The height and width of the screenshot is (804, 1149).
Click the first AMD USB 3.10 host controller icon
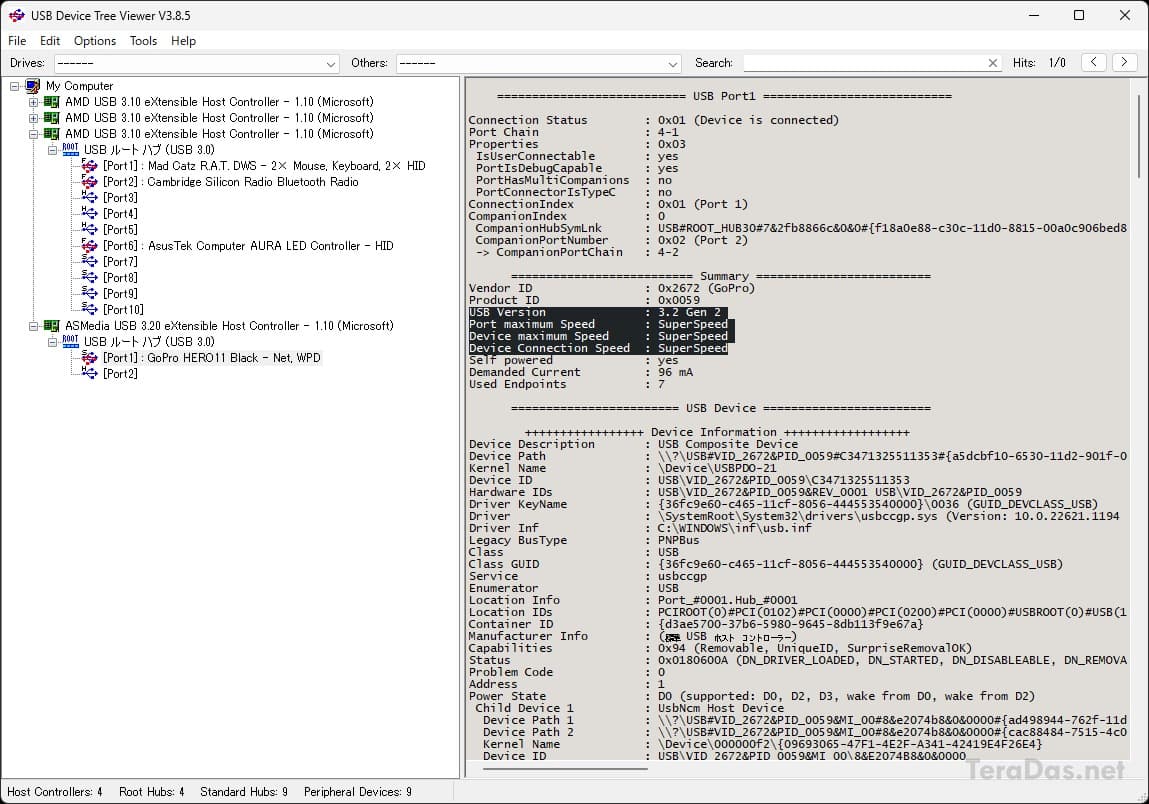pos(51,102)
